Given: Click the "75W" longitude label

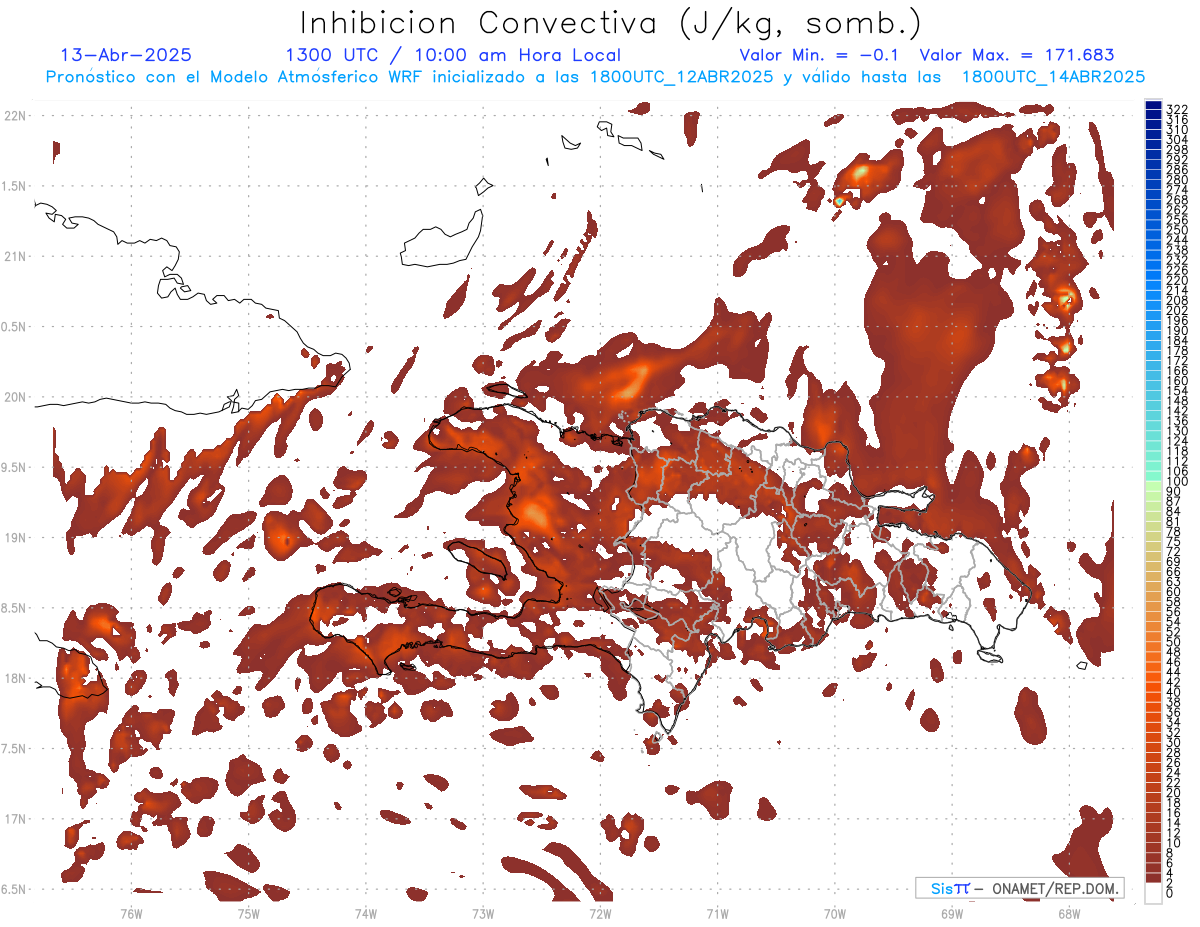Looking at the screenshot, I should [x=248, y=913].
